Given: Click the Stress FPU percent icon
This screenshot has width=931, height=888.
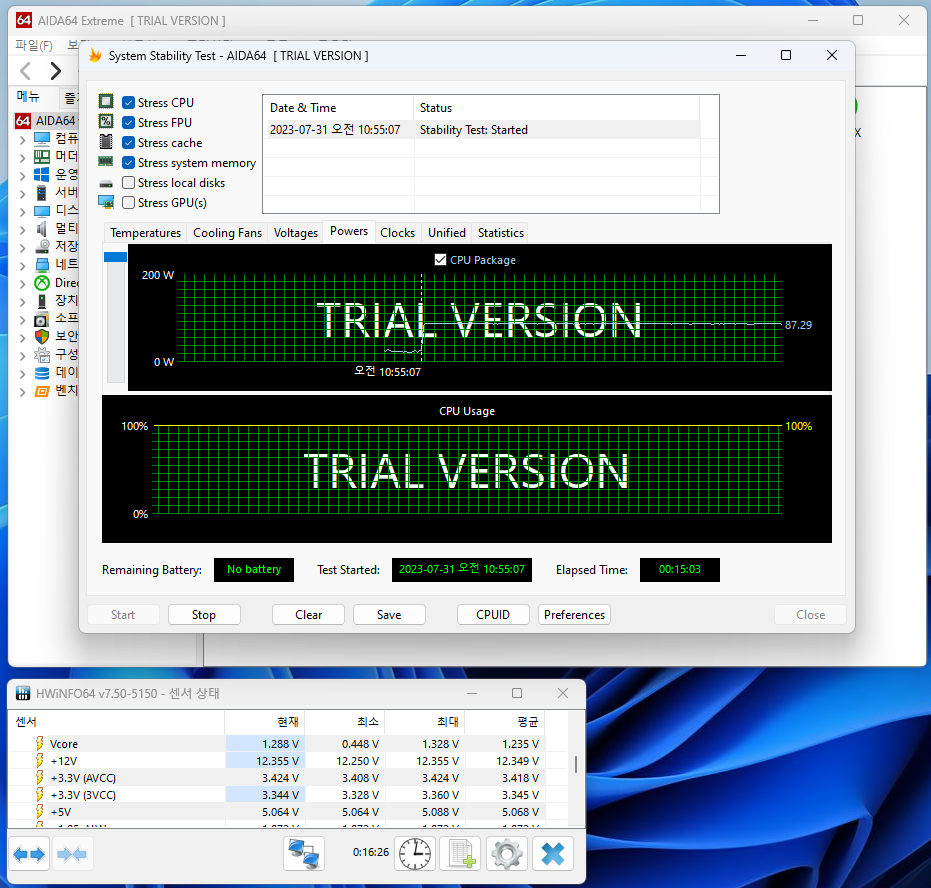Looking at the screenshot, I should 106,122.
